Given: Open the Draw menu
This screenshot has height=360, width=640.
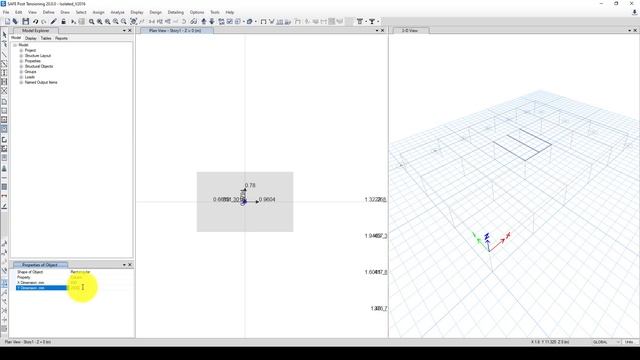Looking at the screenshot, I should (65, 12).
